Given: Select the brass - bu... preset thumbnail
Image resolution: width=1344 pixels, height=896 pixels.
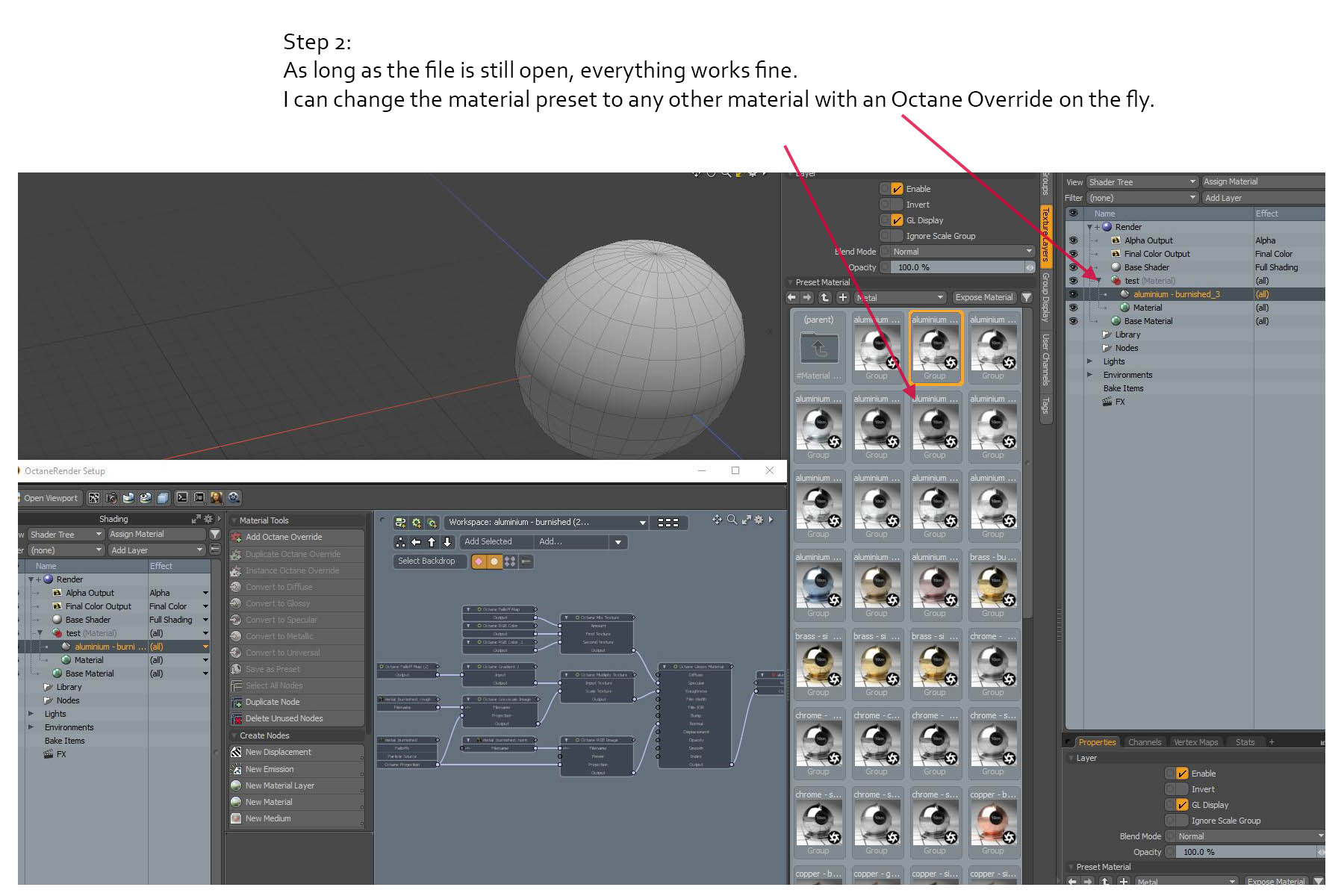Looking at the screenshot, I should [993, 585].
